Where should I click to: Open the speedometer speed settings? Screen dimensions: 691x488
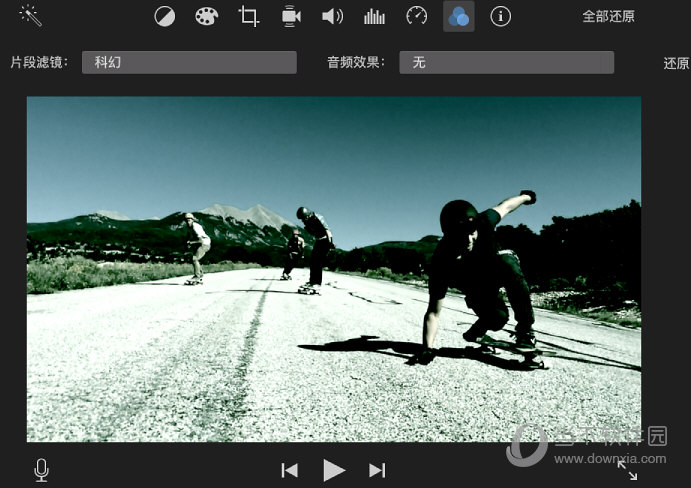[416, 16]
